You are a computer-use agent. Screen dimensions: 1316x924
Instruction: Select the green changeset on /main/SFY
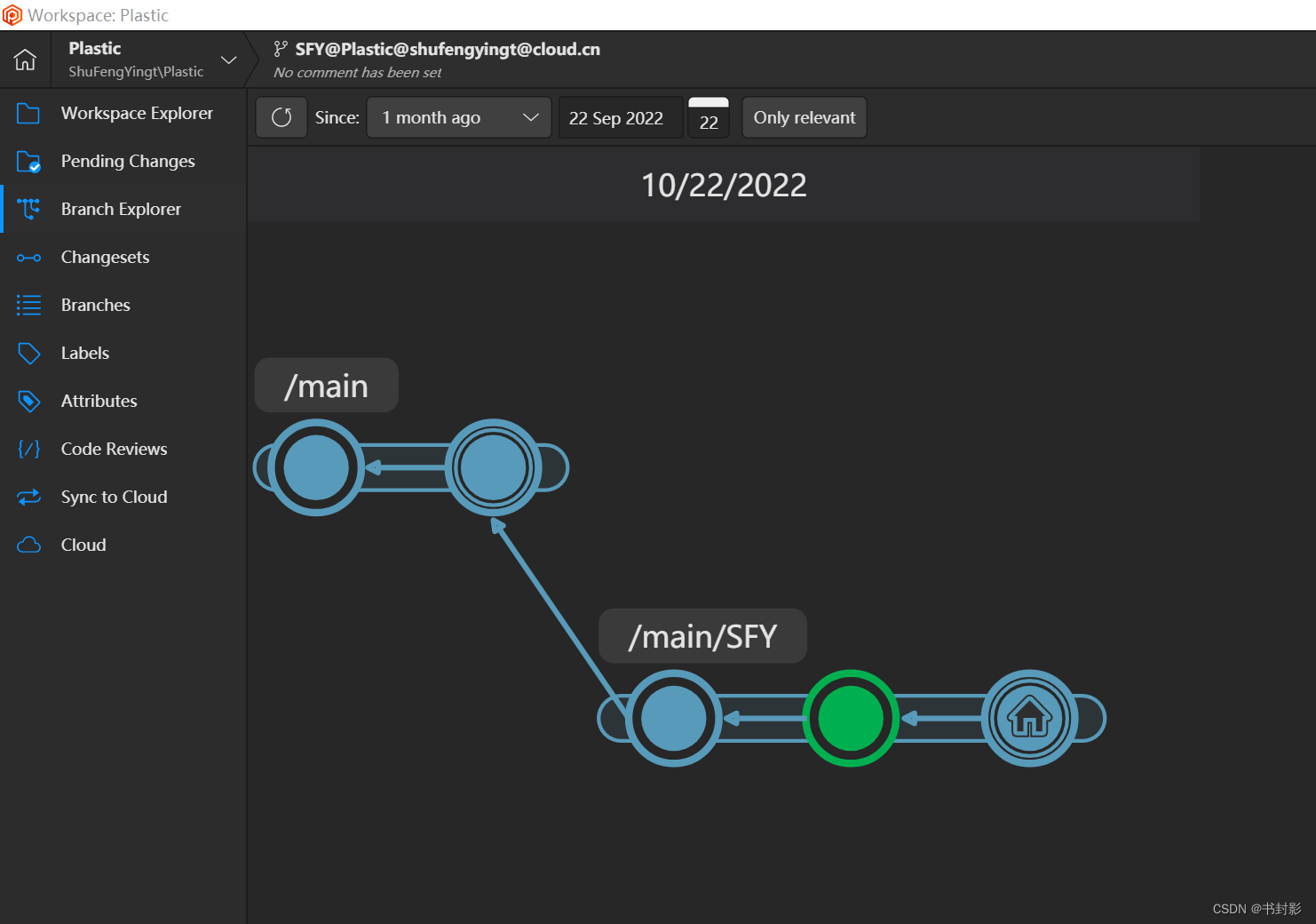click(x=851, y=718)
